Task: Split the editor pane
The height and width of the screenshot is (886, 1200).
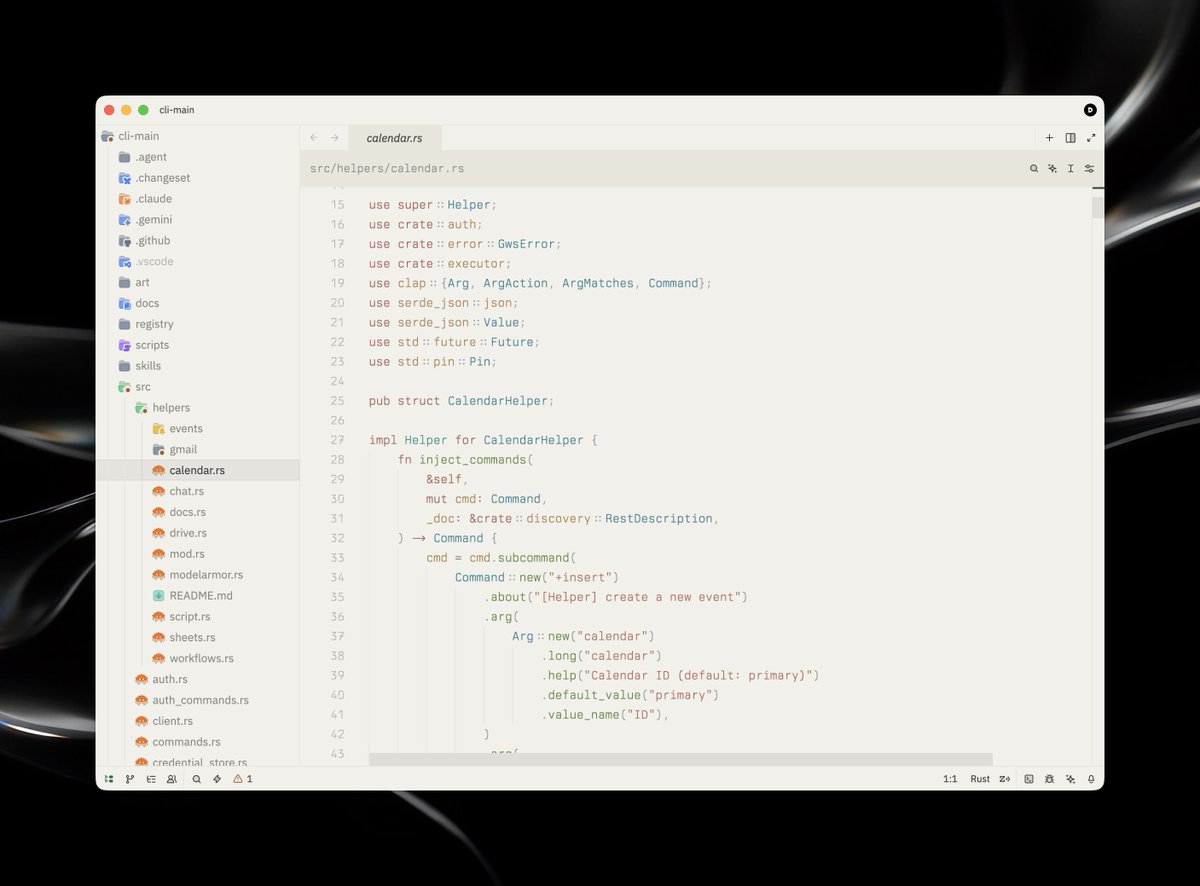Action: [x=1070, y=138]
